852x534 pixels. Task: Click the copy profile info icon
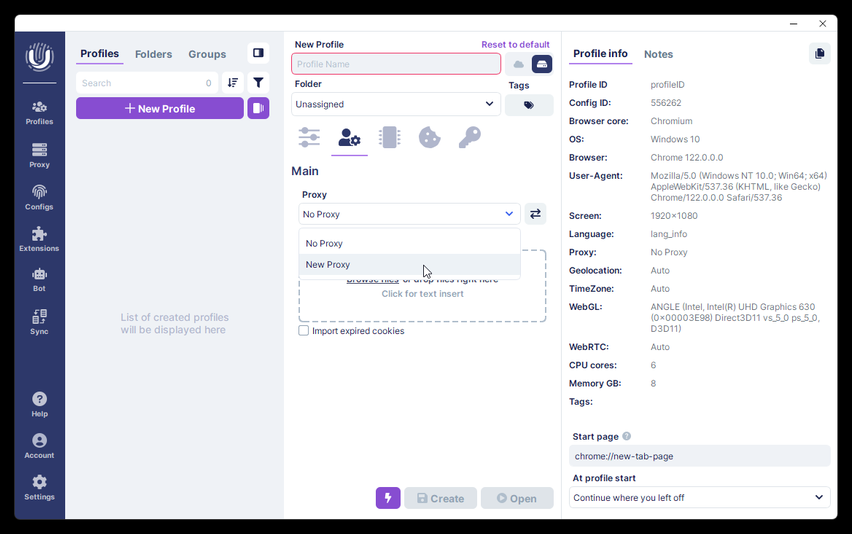819,53
